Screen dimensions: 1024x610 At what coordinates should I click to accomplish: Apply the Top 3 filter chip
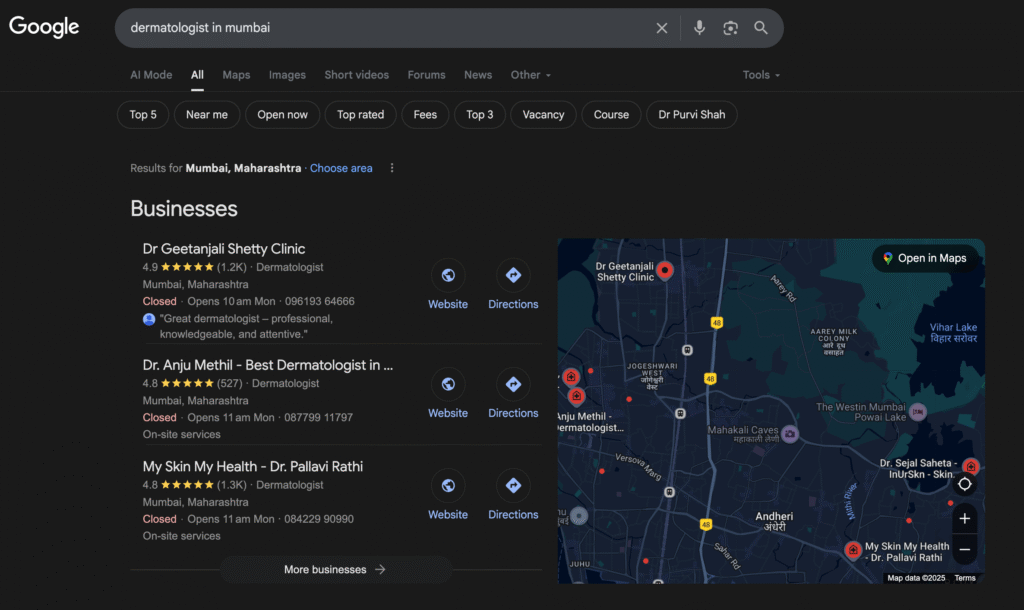[x=480, y=115]
